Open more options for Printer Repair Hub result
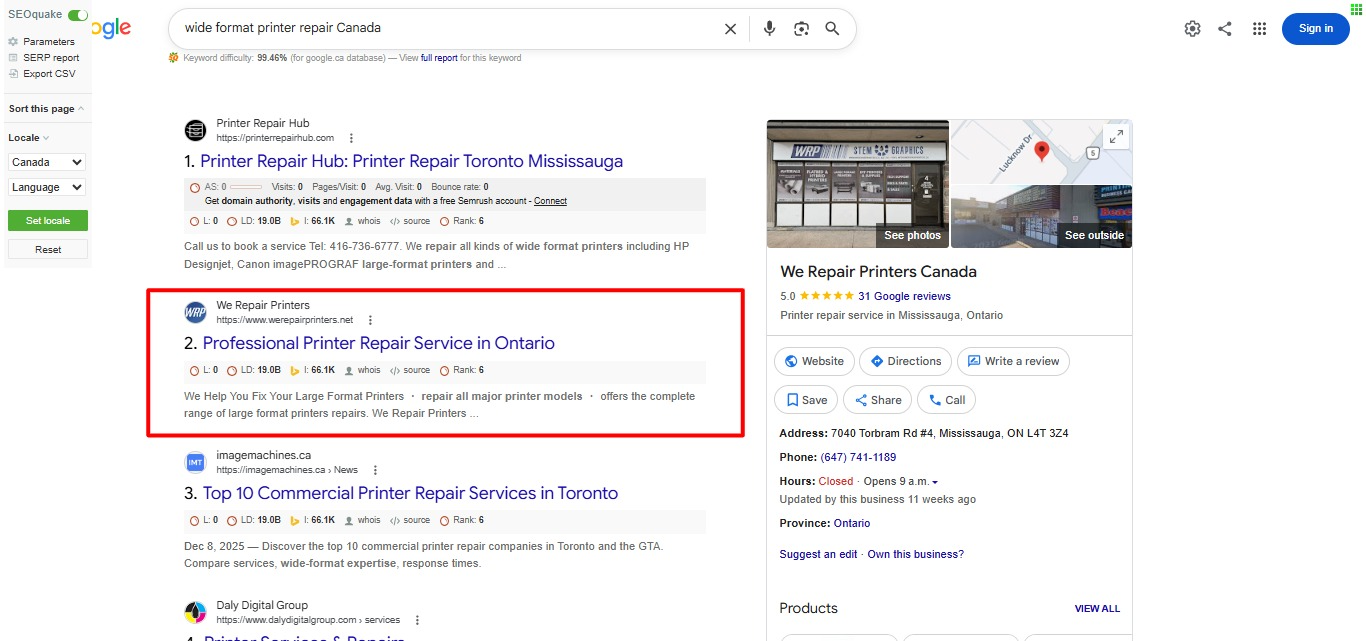 [351, 138]
